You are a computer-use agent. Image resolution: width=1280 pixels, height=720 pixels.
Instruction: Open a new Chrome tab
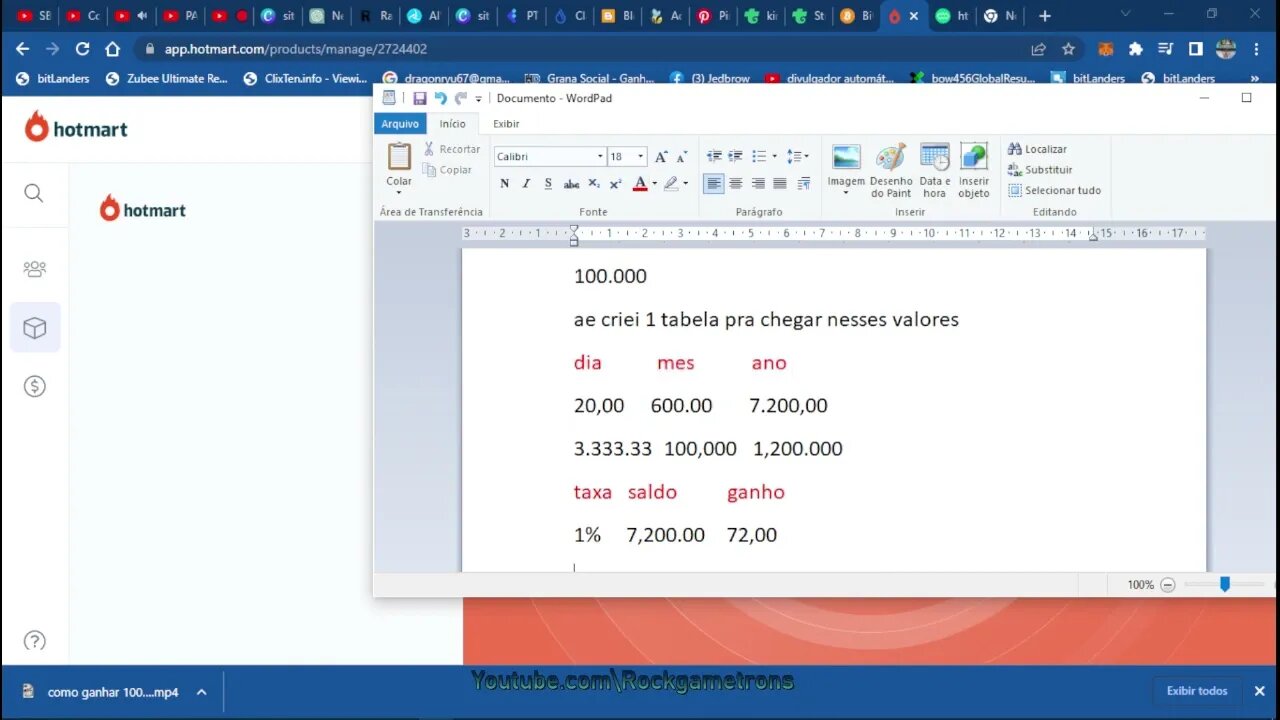(1044, 16)
